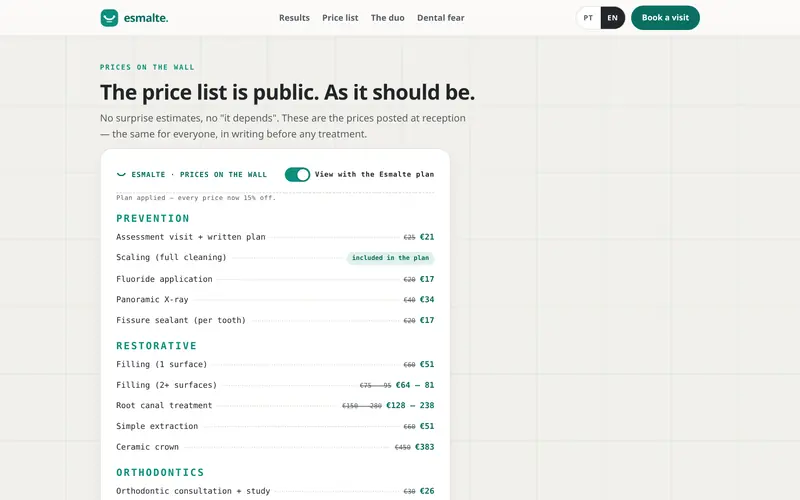Image resolution: width=800 pixels, height=500 pixels.
Task: Click the 'No surprise estimates' intro paragraph
Action: pyautogui.click(x=283, y=126)
